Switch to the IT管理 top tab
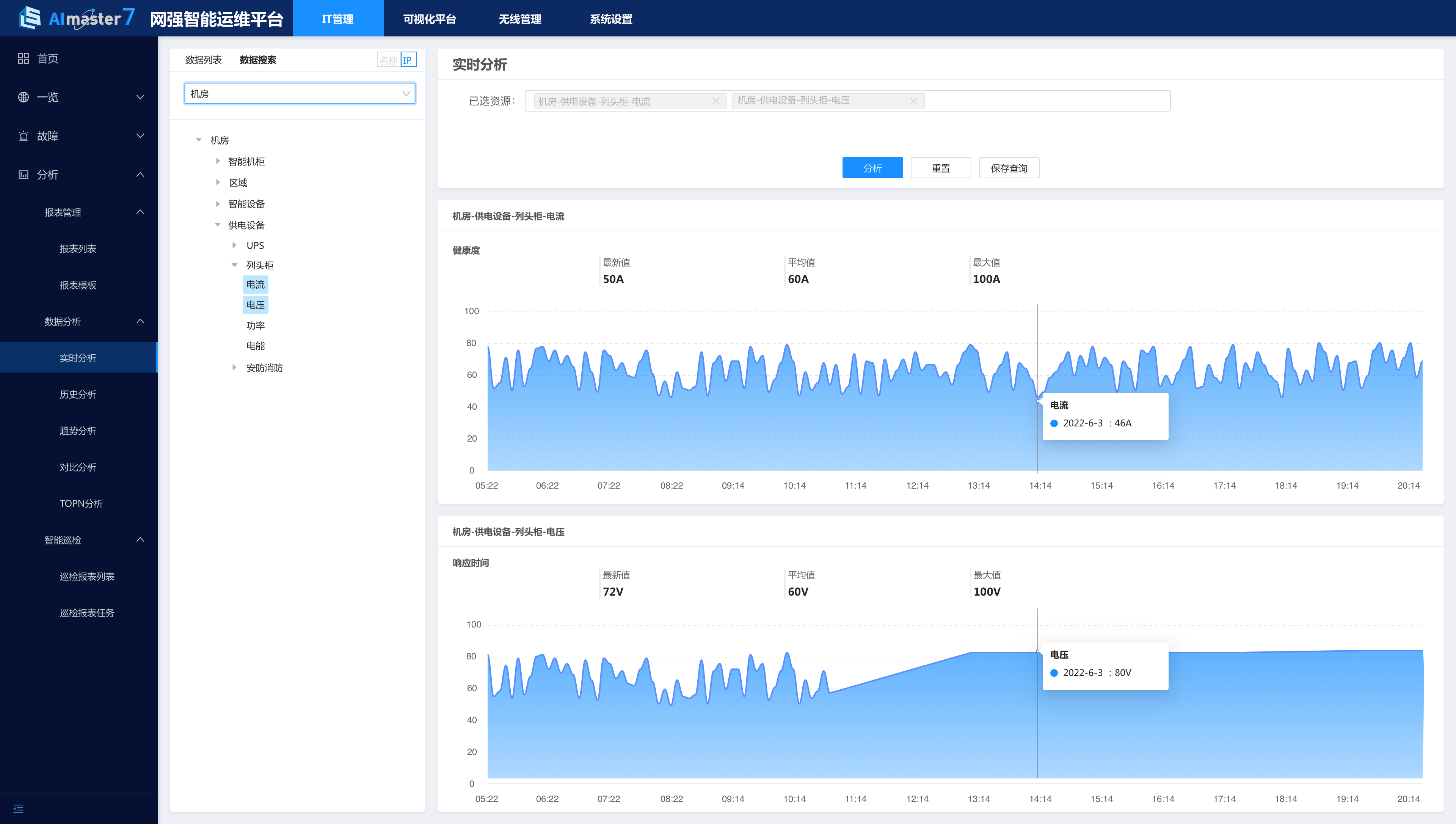 pyautogui.click(x=337, y=19)
